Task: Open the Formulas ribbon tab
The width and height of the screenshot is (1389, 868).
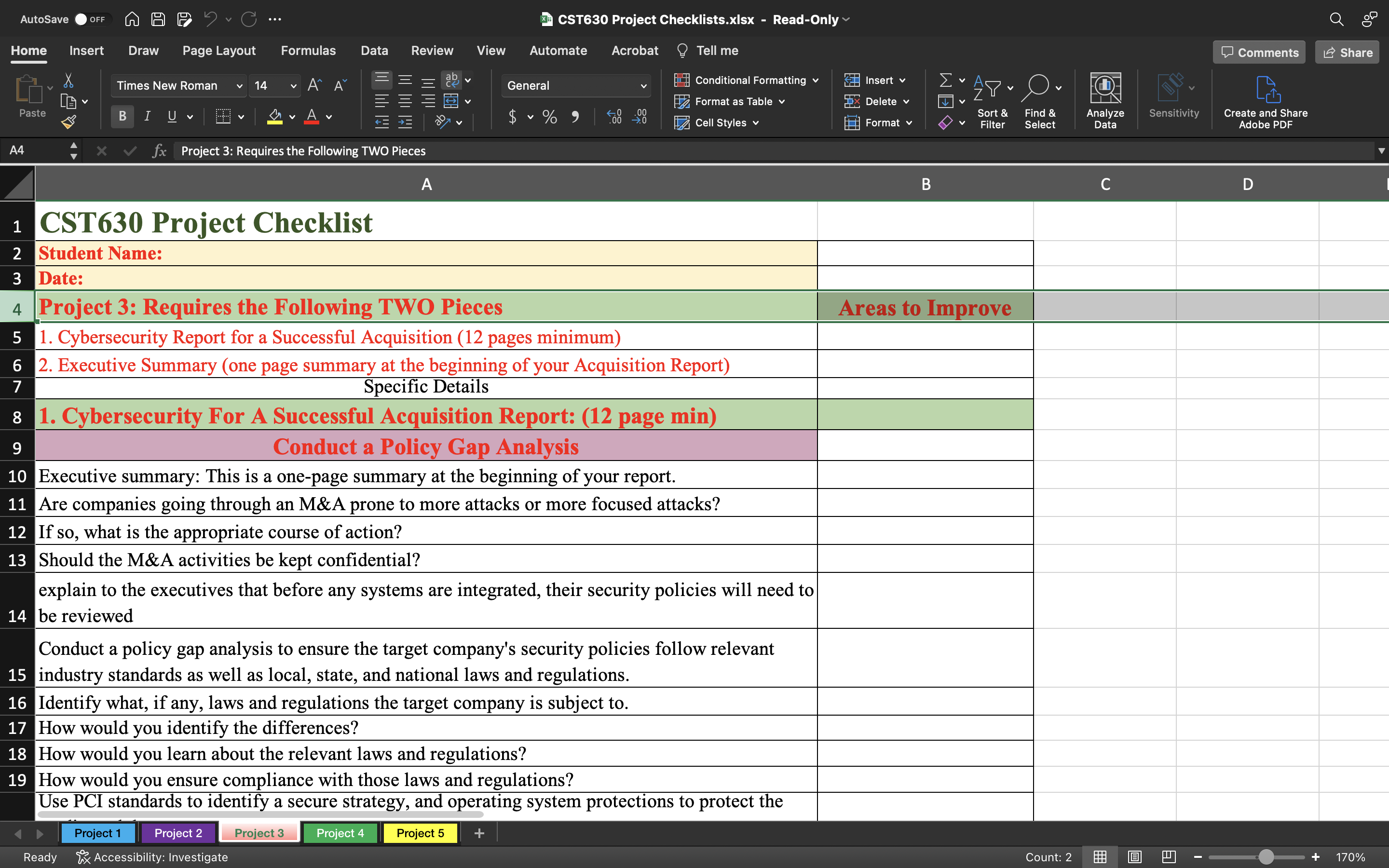Action: pyautogui.click(x=308, y=51)
